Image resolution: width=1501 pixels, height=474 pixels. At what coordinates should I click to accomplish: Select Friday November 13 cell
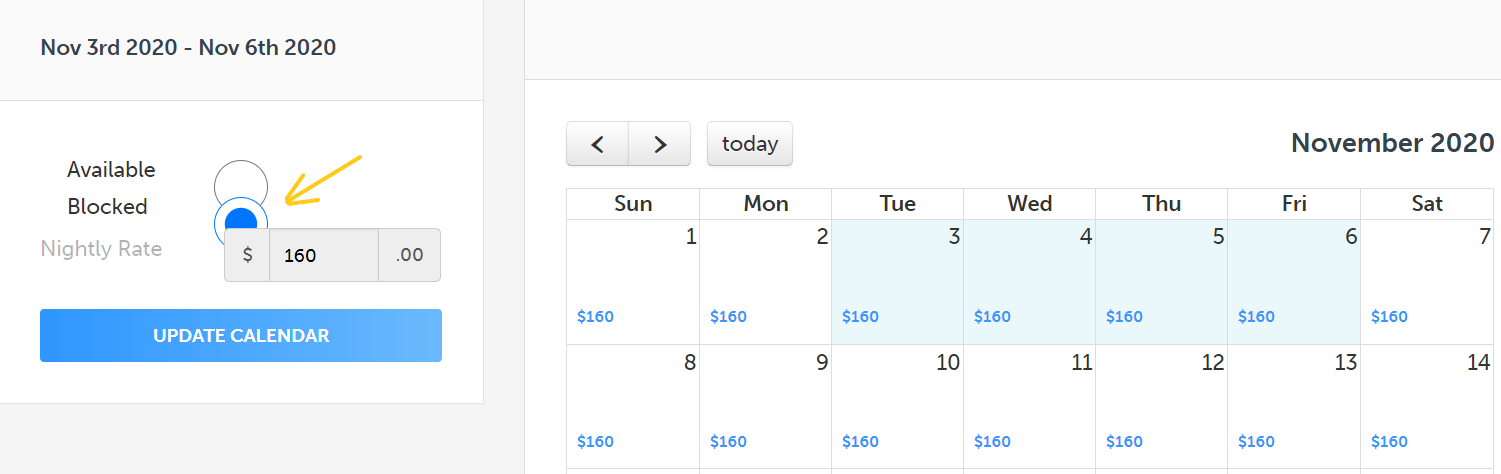[x=1294, y=407]
